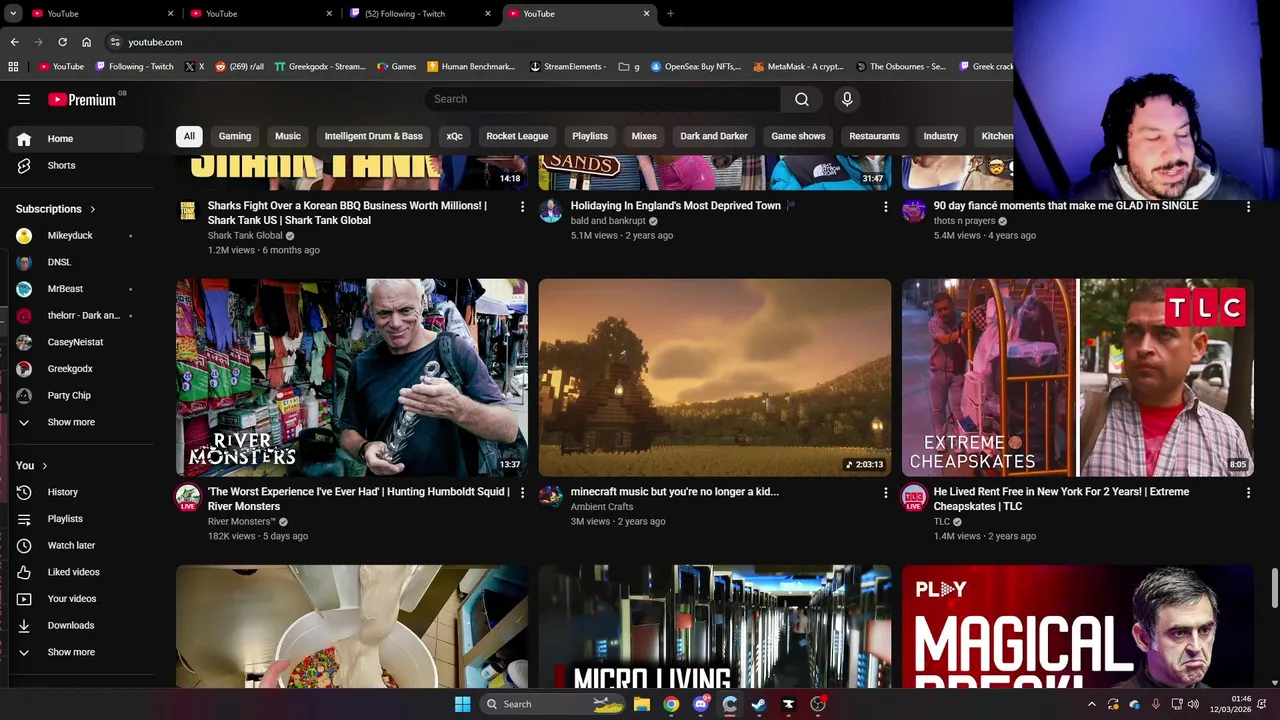
Task: Show hidden system tray icons
Action: tap(1091, 704)
